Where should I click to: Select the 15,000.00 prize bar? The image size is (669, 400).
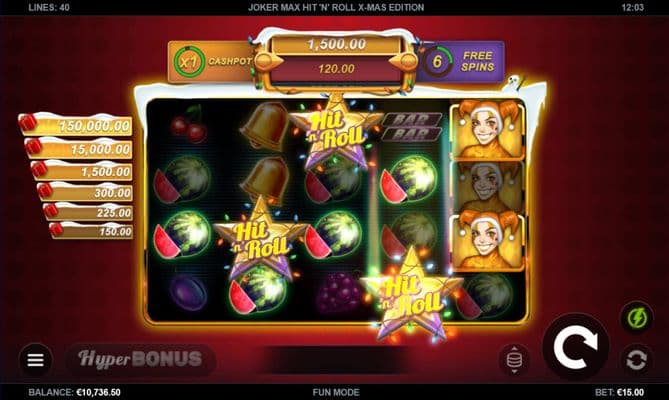click(x=79, y=148)
